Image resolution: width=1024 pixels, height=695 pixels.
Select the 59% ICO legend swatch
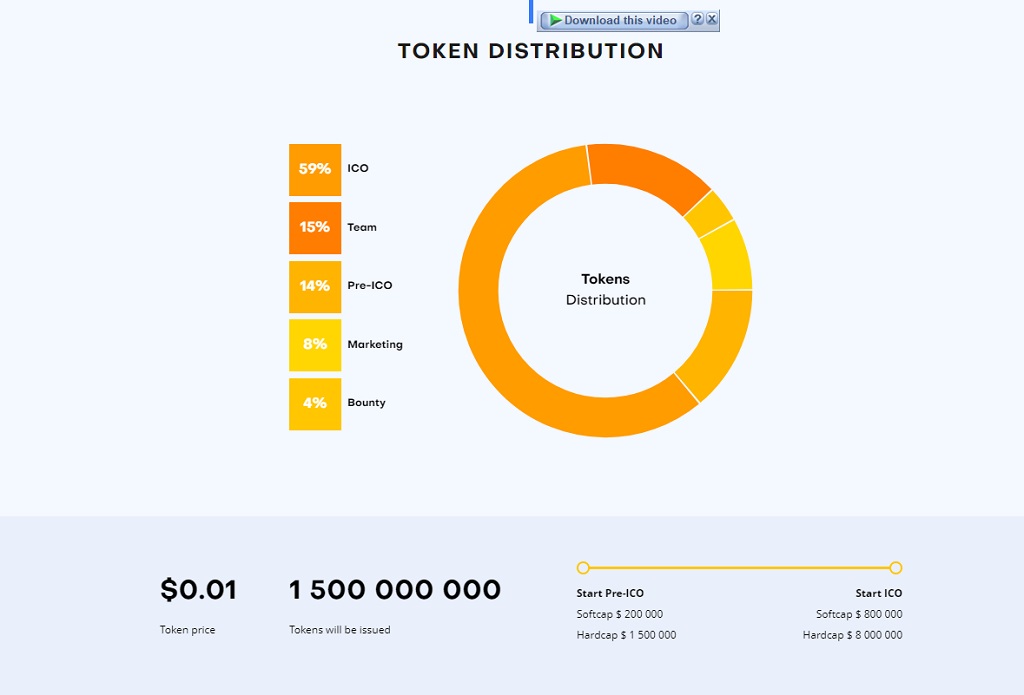315,169
